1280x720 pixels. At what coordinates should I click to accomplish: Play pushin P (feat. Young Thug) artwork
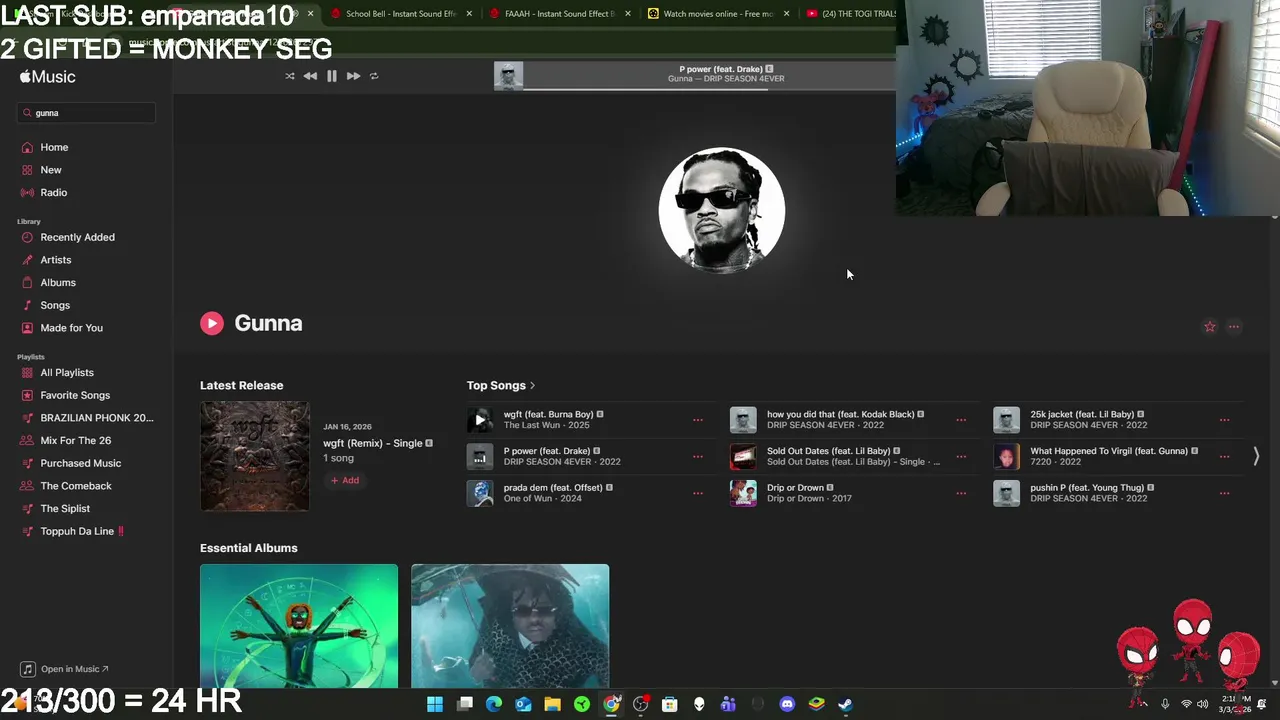coord(1006,493)
